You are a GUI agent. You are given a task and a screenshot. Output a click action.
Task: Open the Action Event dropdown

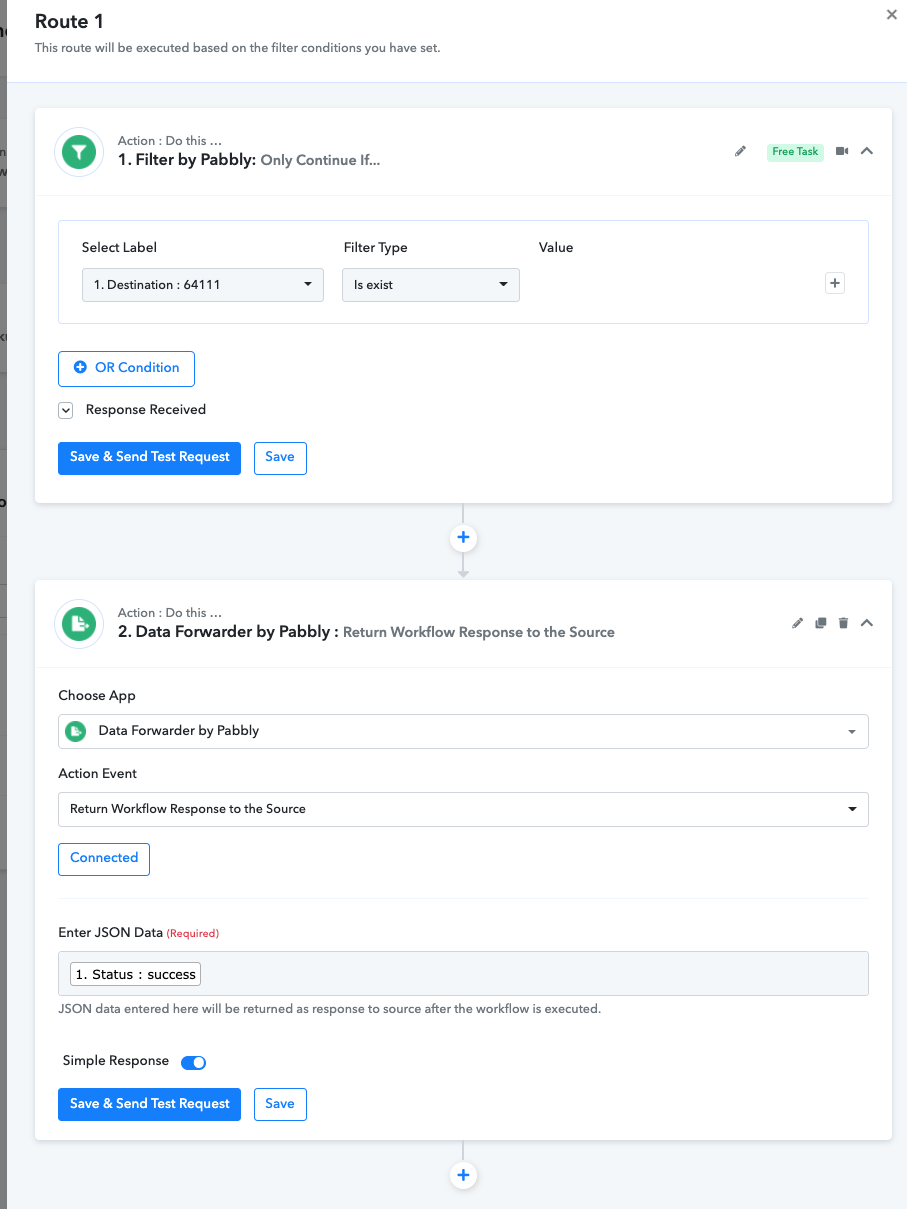point(463,809)
